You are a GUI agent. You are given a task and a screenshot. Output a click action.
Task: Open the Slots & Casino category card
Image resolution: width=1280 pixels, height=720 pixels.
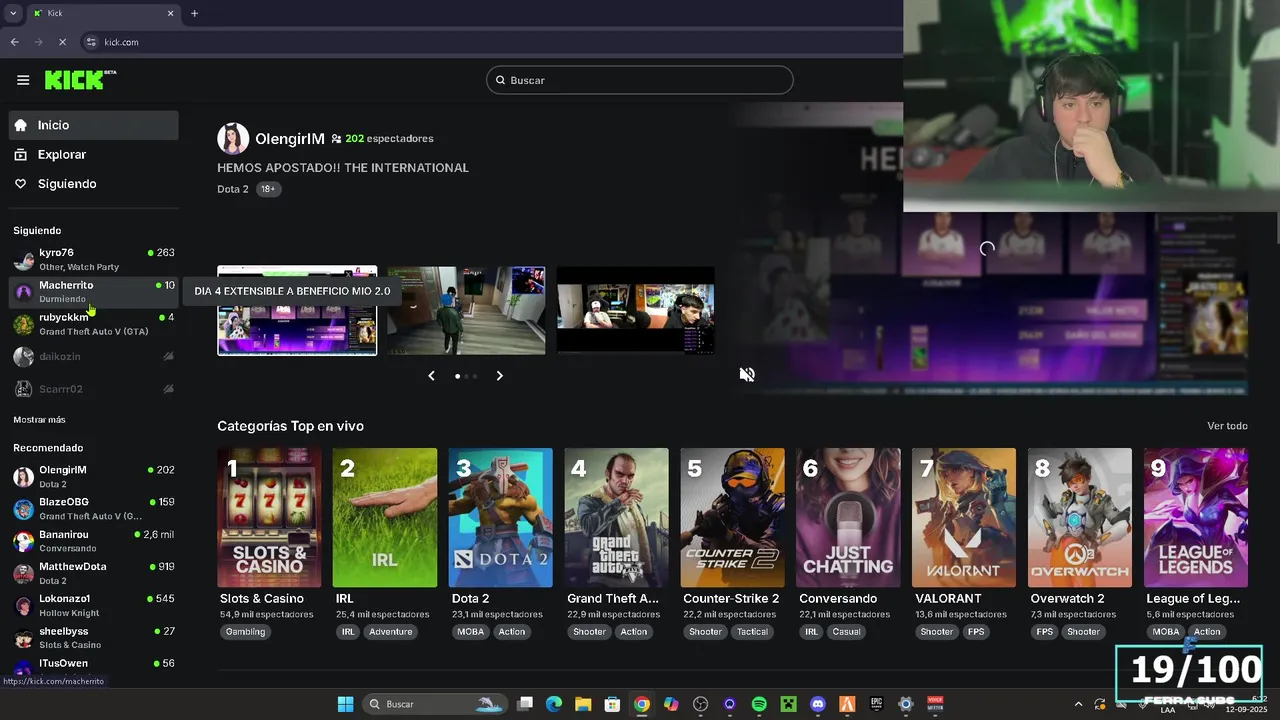pos(269,518)
